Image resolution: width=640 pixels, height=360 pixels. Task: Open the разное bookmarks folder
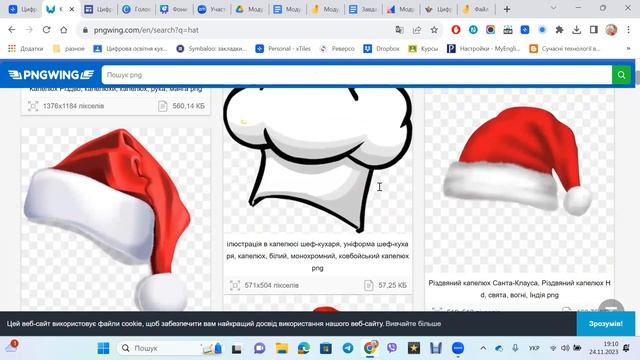pyautogui.click(x=69, y=49)
